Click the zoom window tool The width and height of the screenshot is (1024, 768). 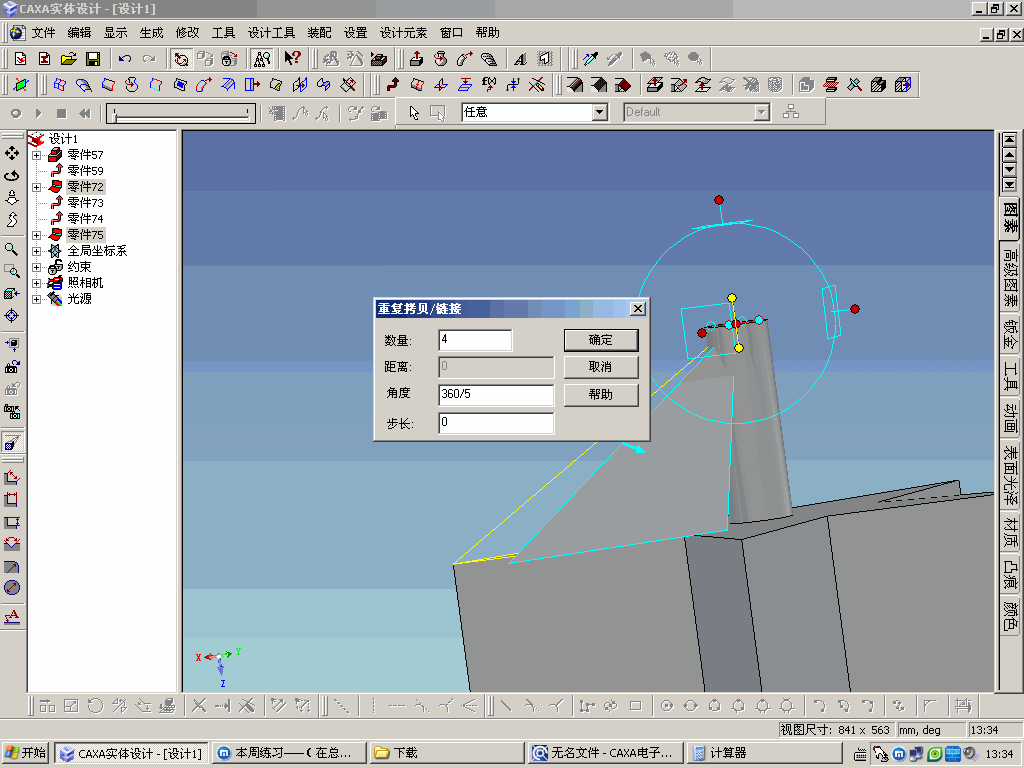(x=12, y=271)
